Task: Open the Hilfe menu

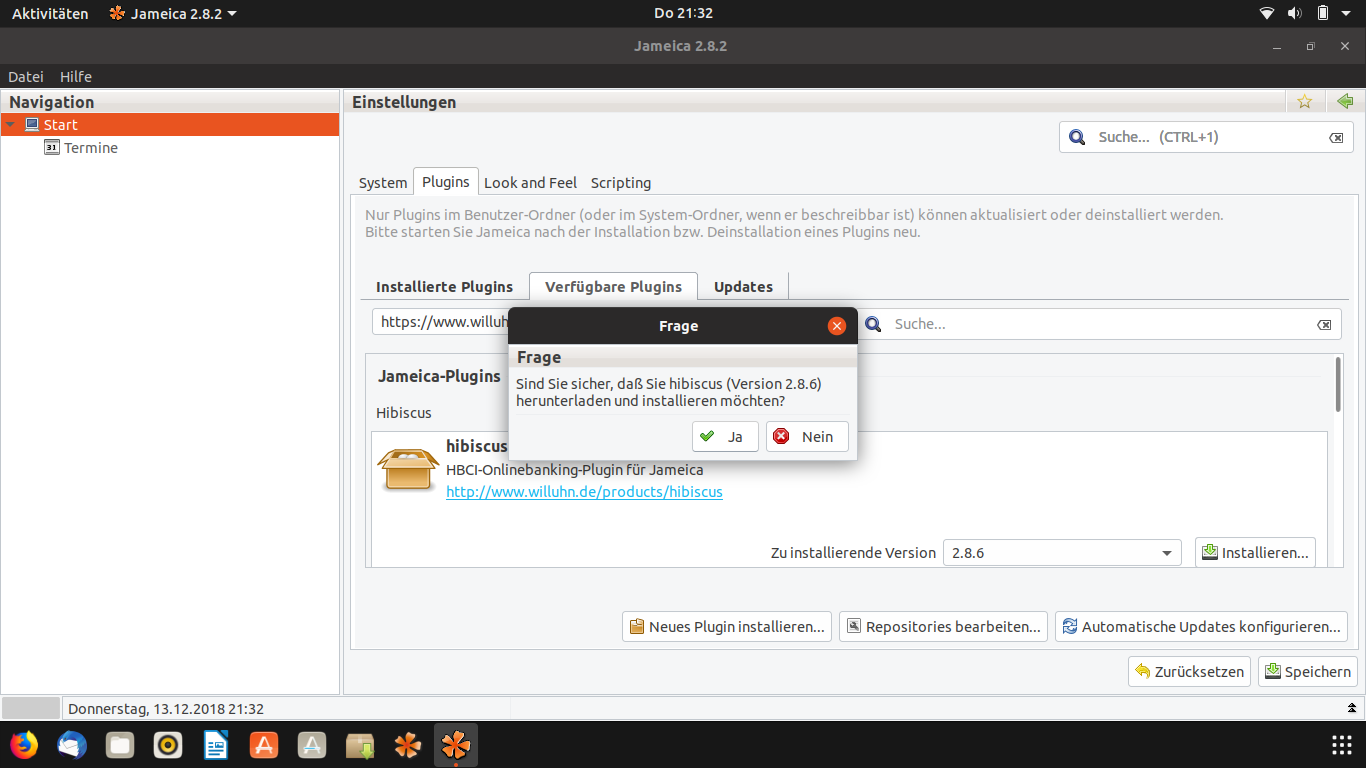Action: (x=76, y=76)
